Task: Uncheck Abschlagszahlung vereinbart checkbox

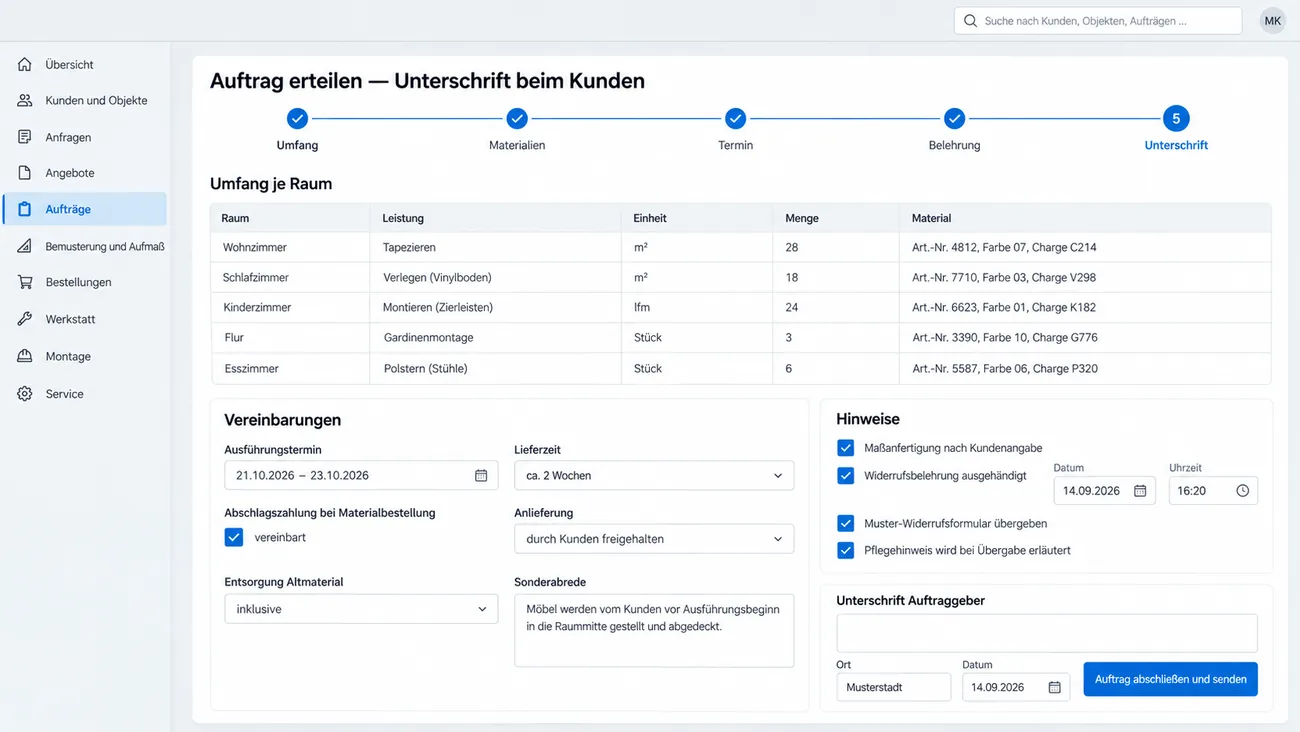Action: coord(234,537)
